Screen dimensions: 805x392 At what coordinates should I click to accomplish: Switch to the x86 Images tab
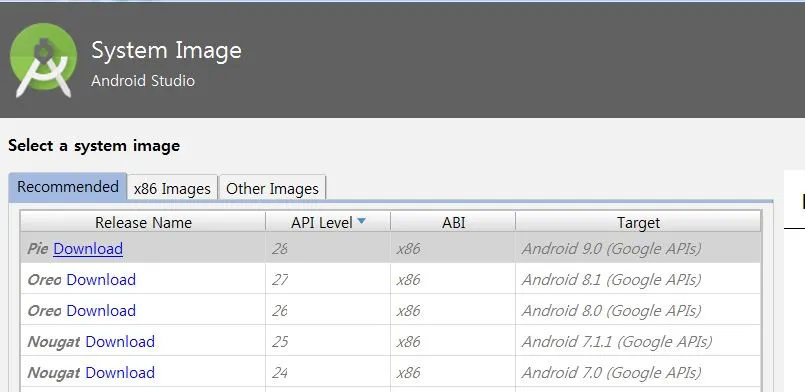(x=172, y=188)
